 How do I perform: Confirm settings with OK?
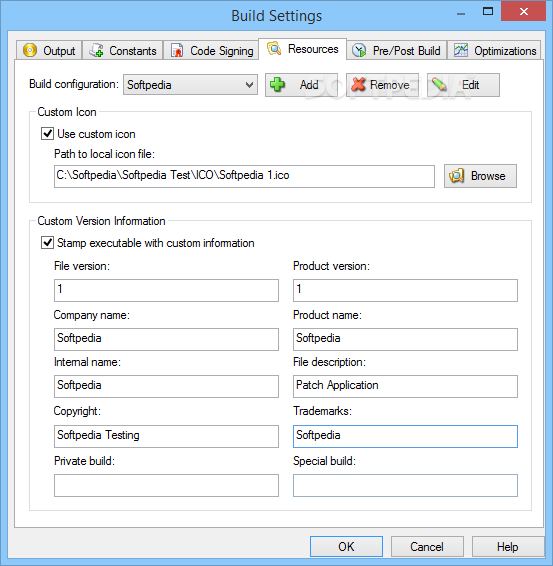(346, 547)
